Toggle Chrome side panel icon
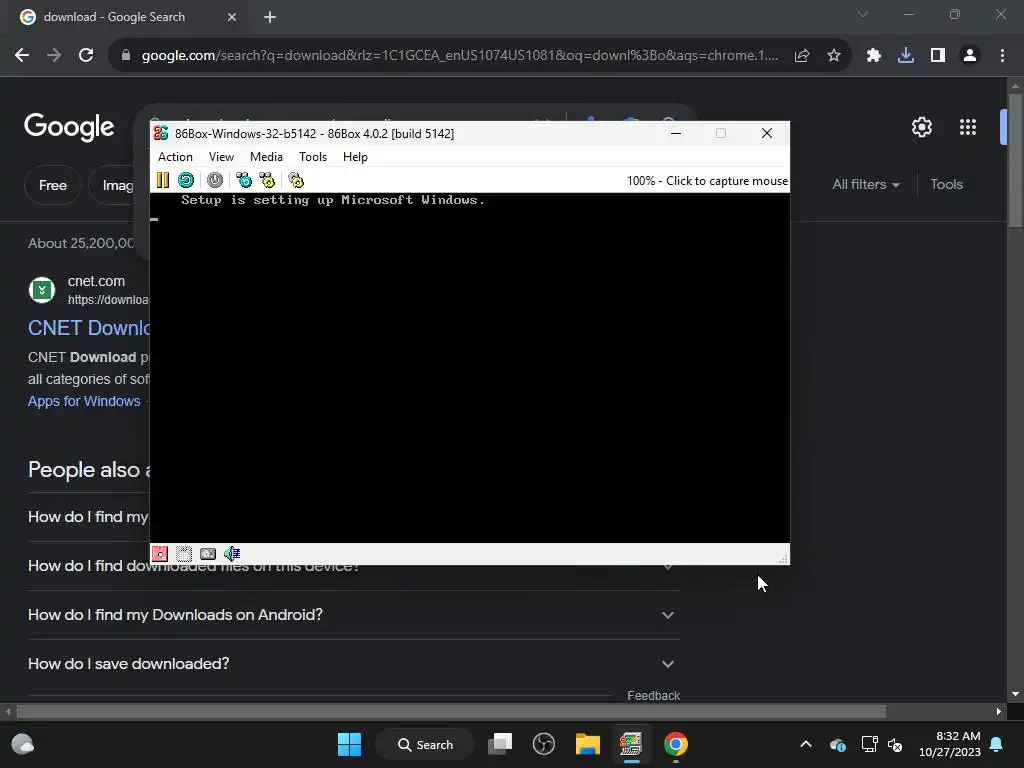 (x=938, y=56)
